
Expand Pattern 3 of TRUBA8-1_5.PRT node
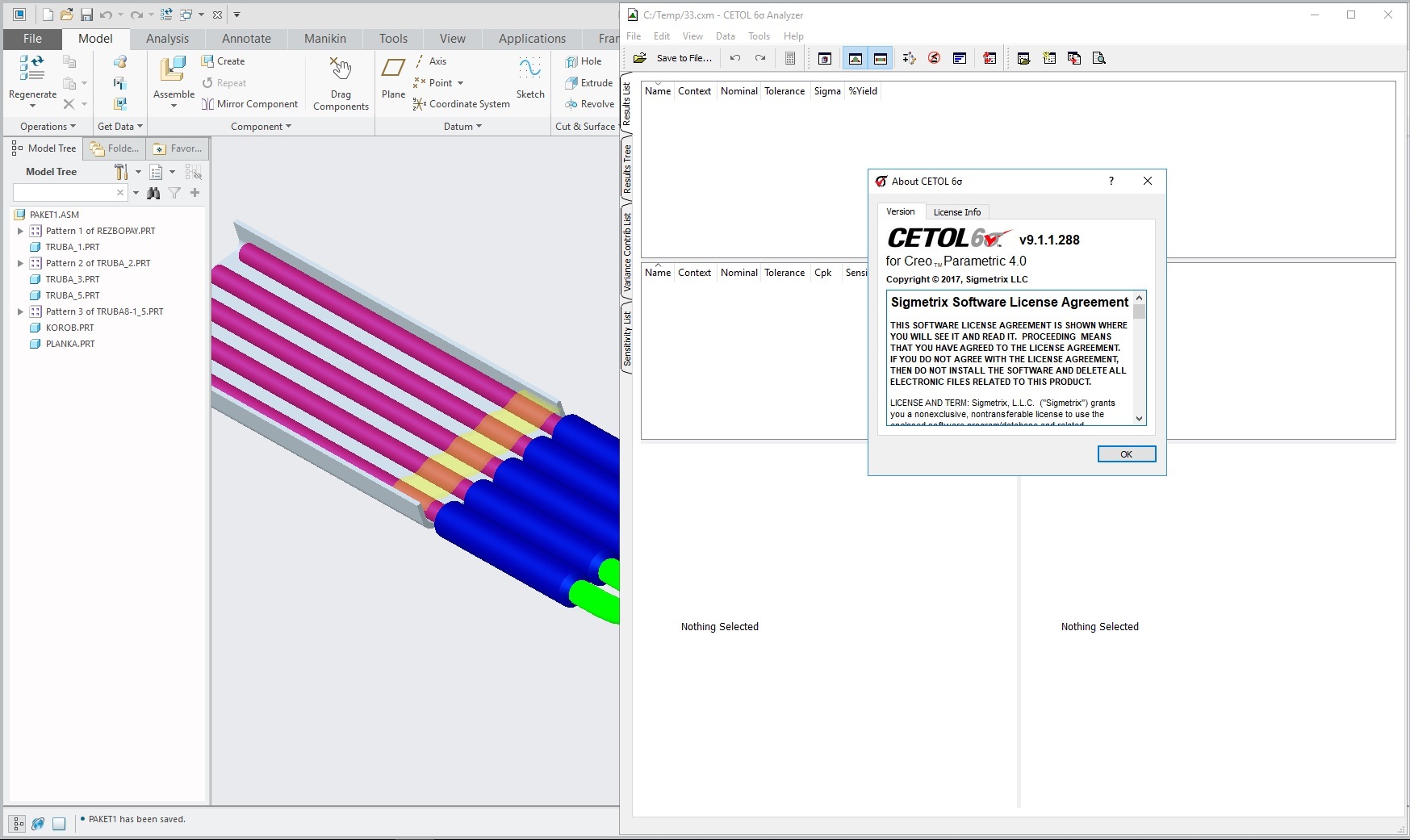pos(20,311)
